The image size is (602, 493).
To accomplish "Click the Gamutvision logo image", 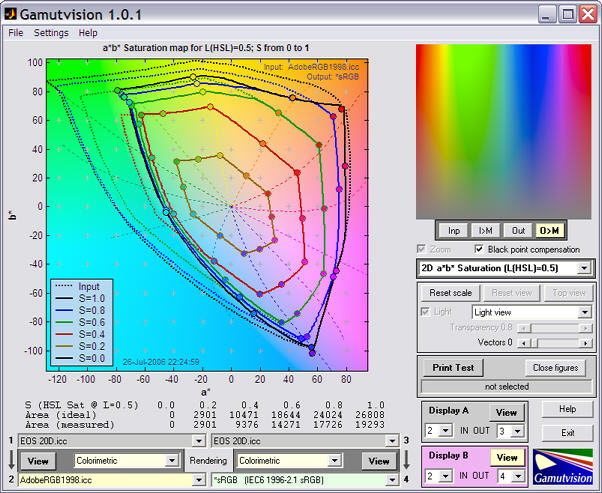I will pos(563,467).
